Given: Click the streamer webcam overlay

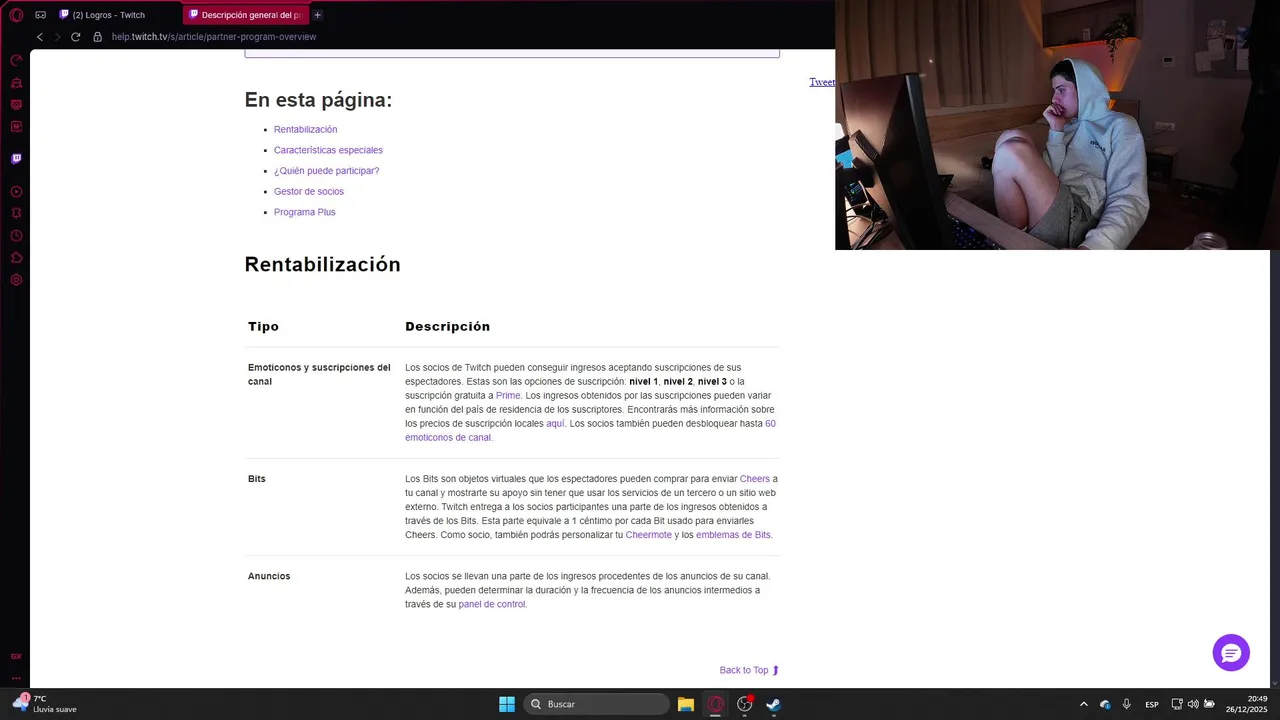Looking at the screenshot, I should [x=1057, y=125].
